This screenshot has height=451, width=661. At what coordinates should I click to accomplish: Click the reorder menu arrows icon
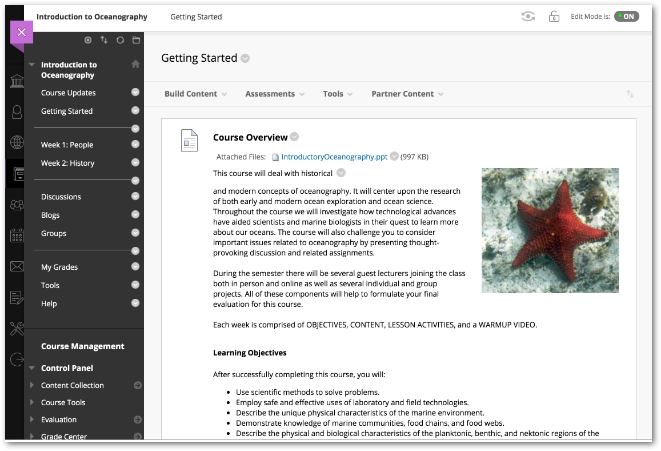[104, 40]
